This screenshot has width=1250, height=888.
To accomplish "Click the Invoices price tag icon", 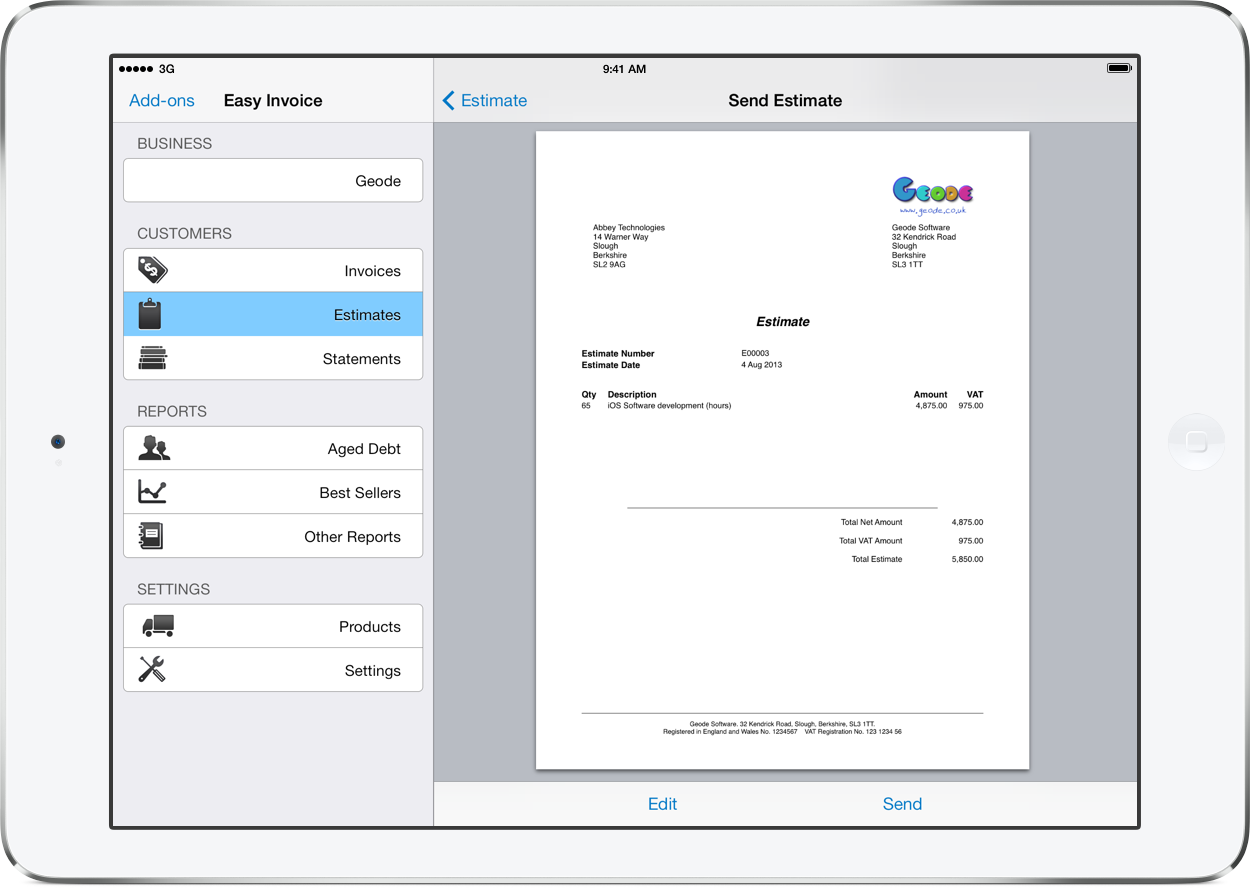I will pos(152,270).
